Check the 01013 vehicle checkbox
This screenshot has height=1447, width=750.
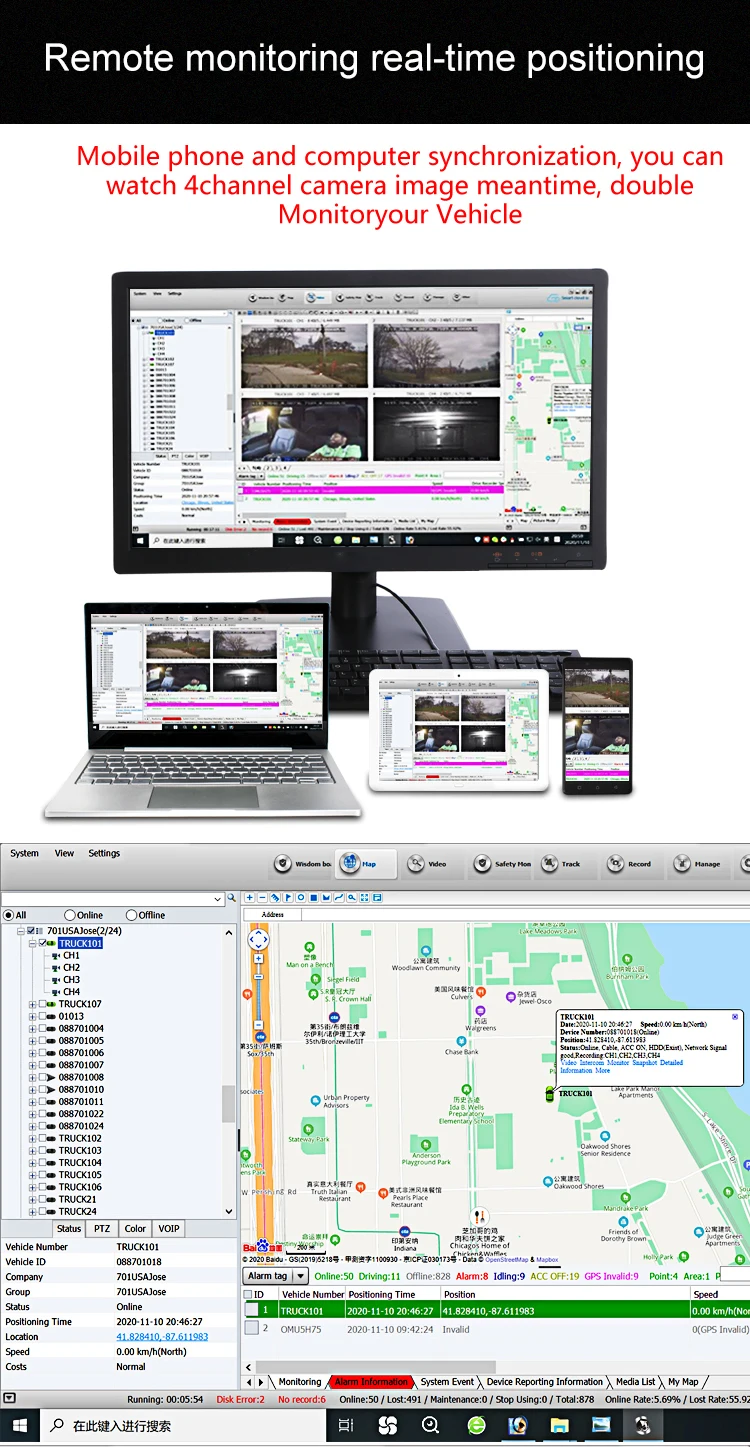point(42,1016)
